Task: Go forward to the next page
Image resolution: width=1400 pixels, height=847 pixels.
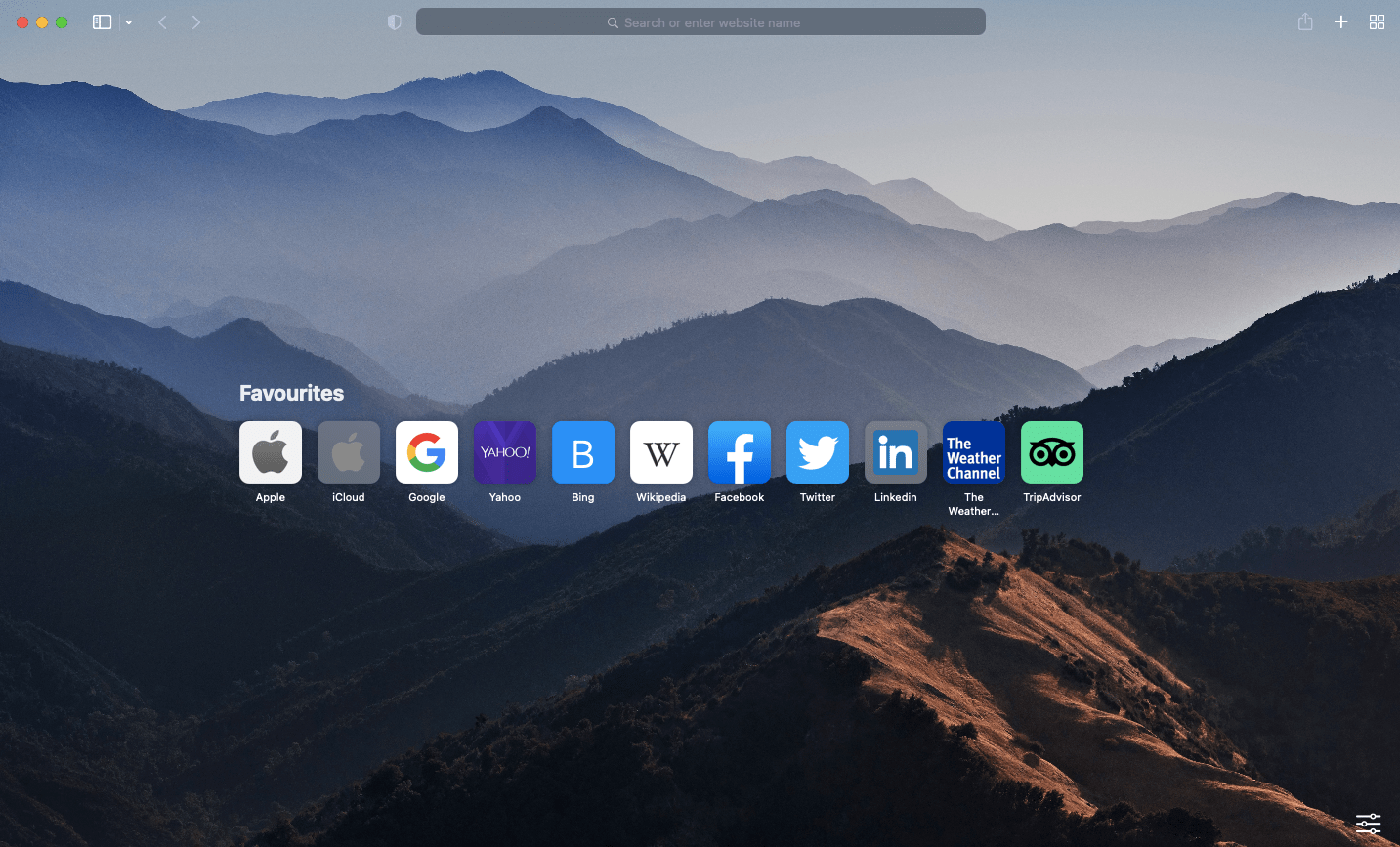Action: point(195,21)
